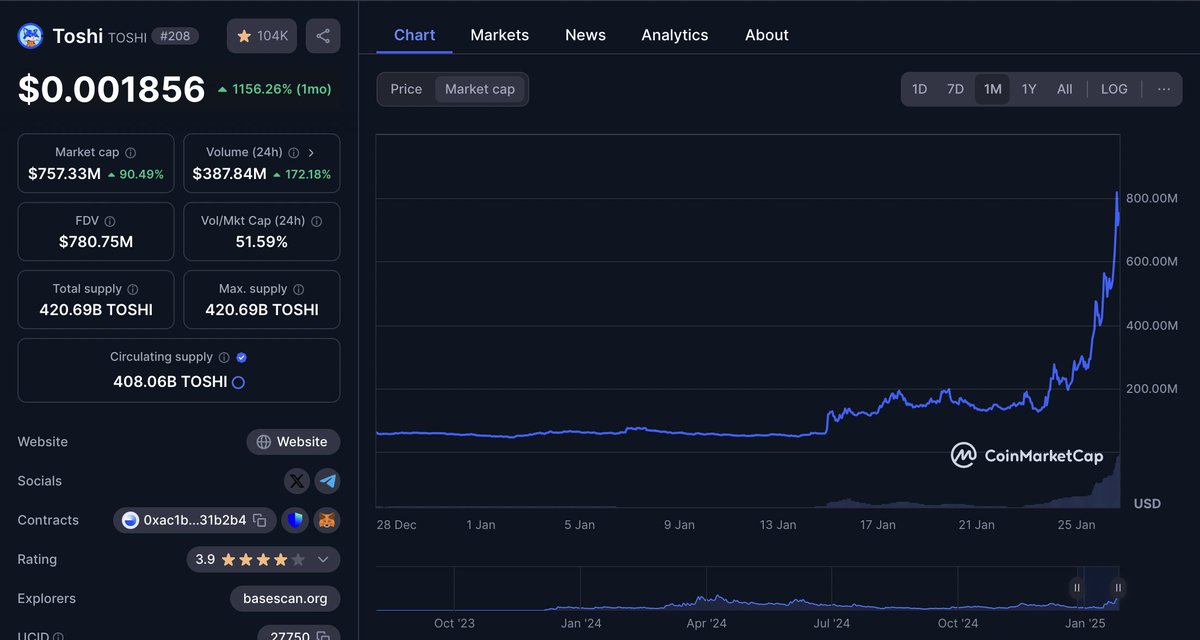Click the highlighted window on the overview range selector

click(1098, 588)
